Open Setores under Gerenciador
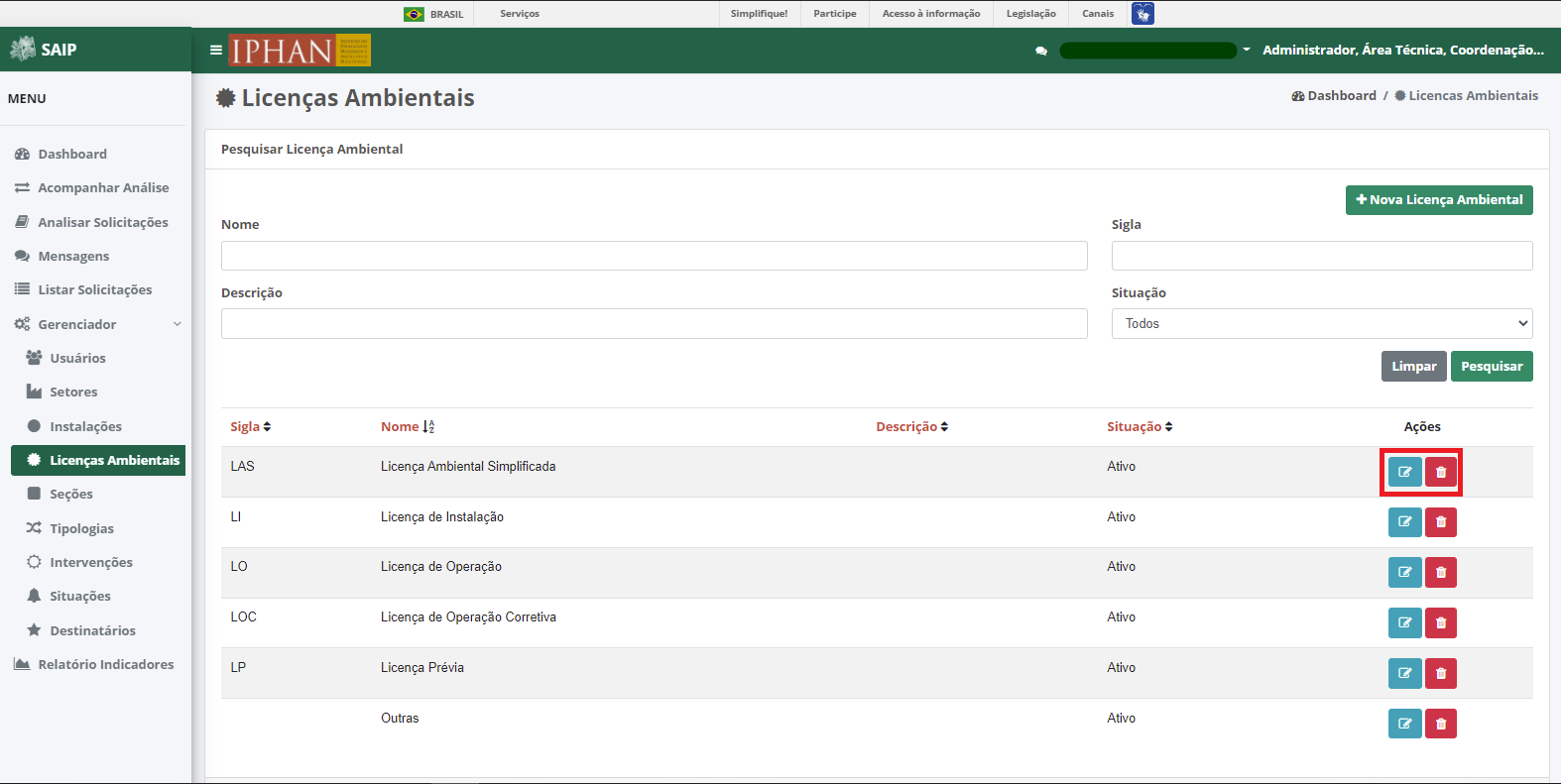Viewport: 1562px width, 784px height. pyautogui.click(x=73, y=392)
